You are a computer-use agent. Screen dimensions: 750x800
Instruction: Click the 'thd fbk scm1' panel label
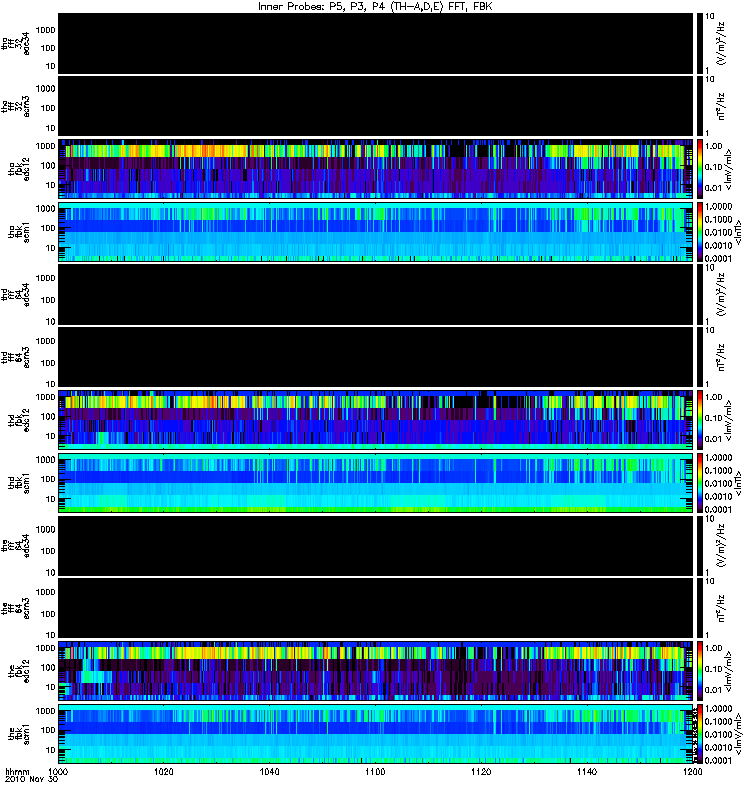click(x=19, y=483)
